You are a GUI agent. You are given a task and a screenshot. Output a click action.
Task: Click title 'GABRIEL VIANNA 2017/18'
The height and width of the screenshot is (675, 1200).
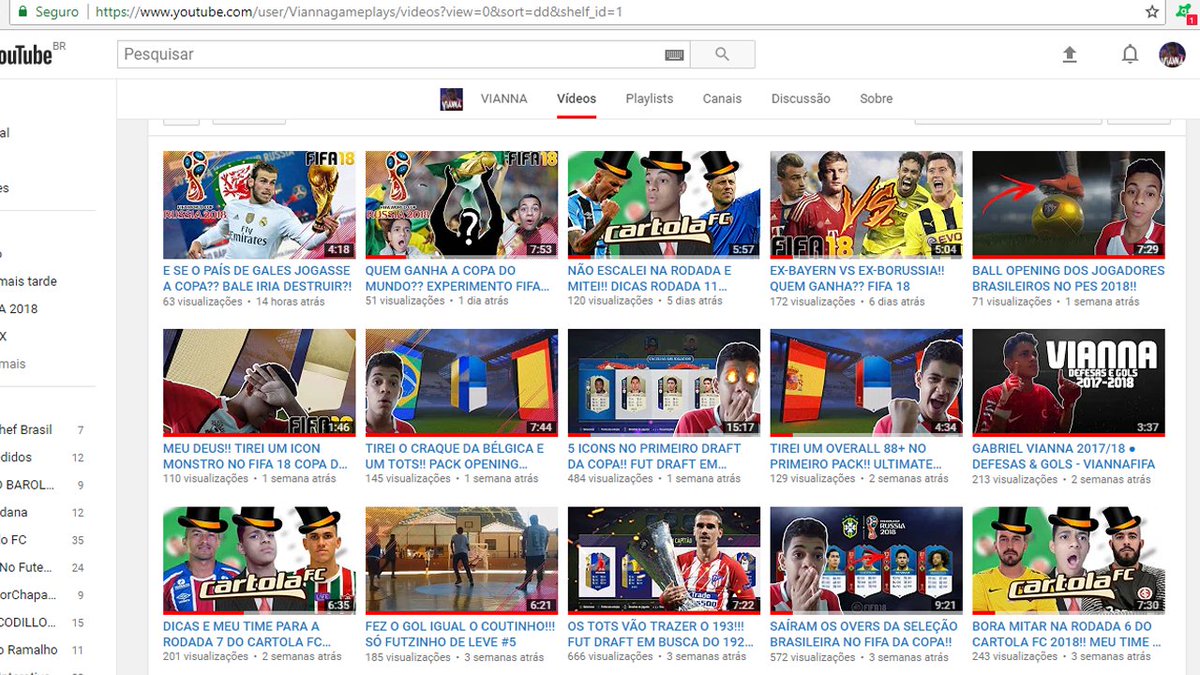pyautogui.click(x=1063, y=456)
